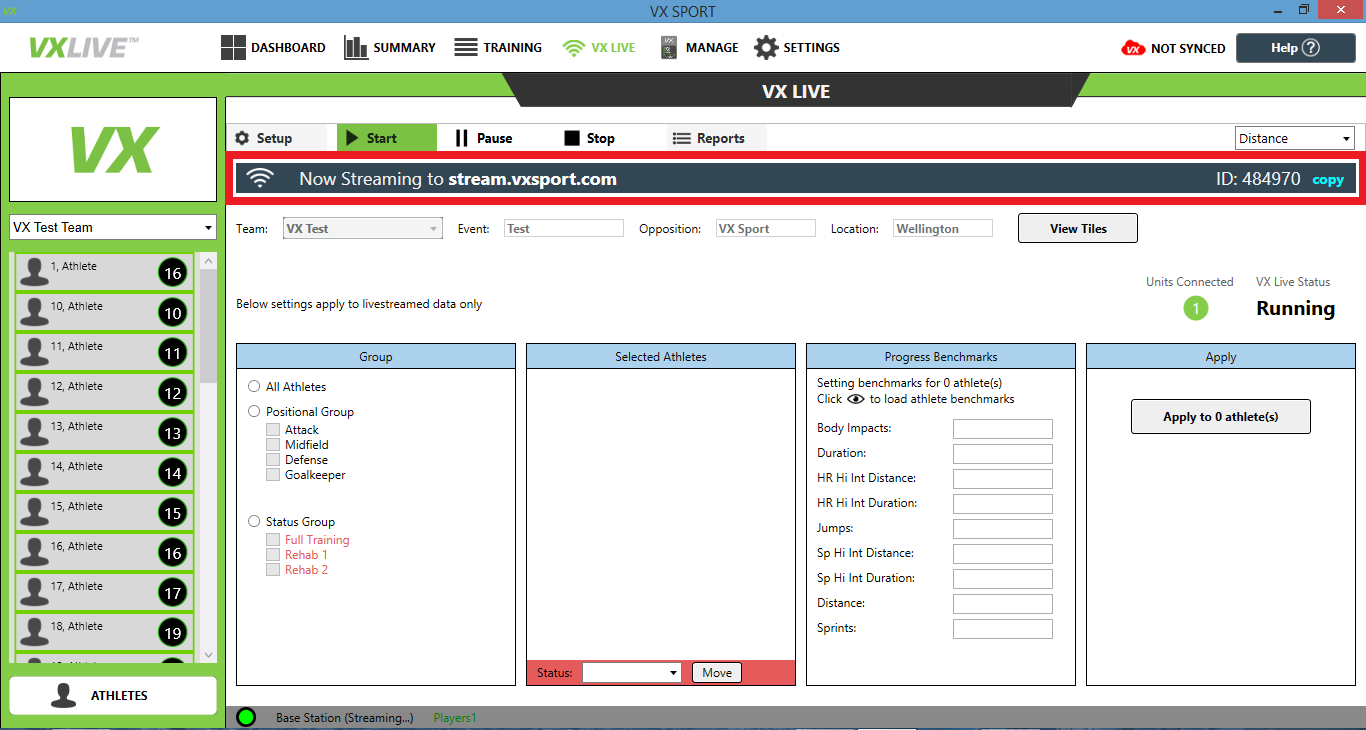Viewport: 1366px width, 730px height.
Task: Select the Status Group radio button
Action: click(254, 521)
